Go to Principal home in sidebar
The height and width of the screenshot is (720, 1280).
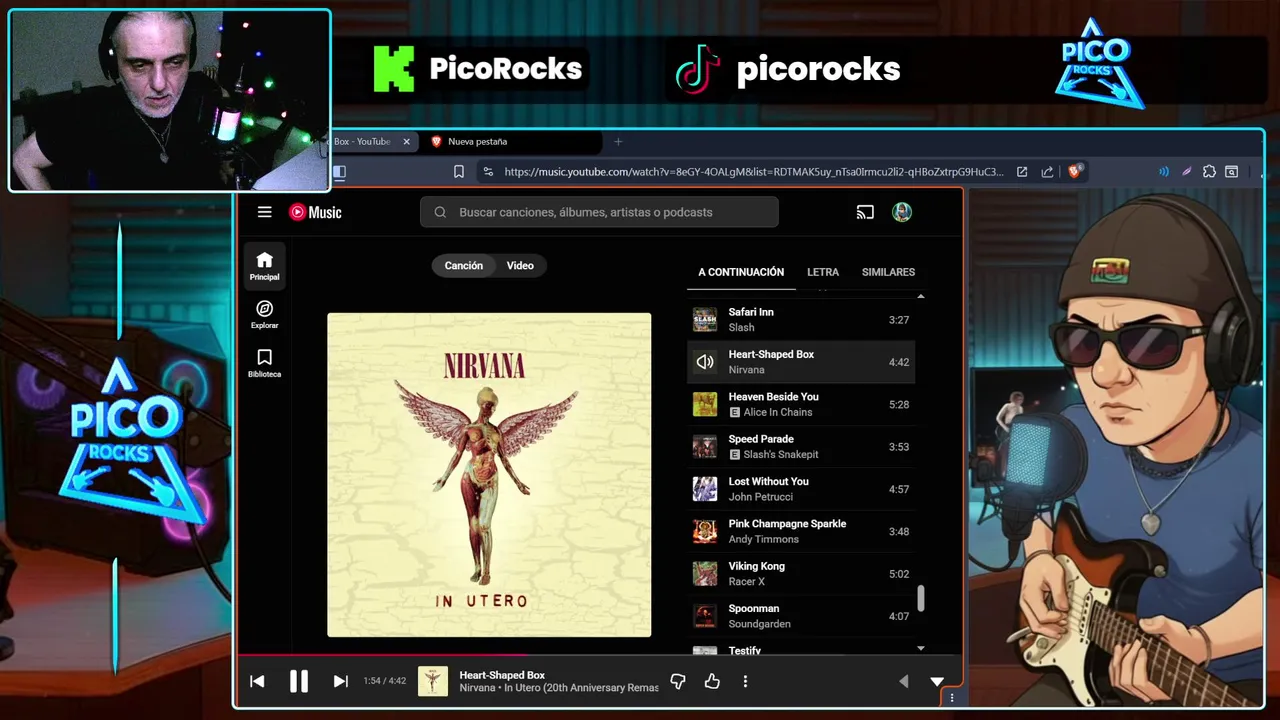pyautogui.click(x=264, y=267)
